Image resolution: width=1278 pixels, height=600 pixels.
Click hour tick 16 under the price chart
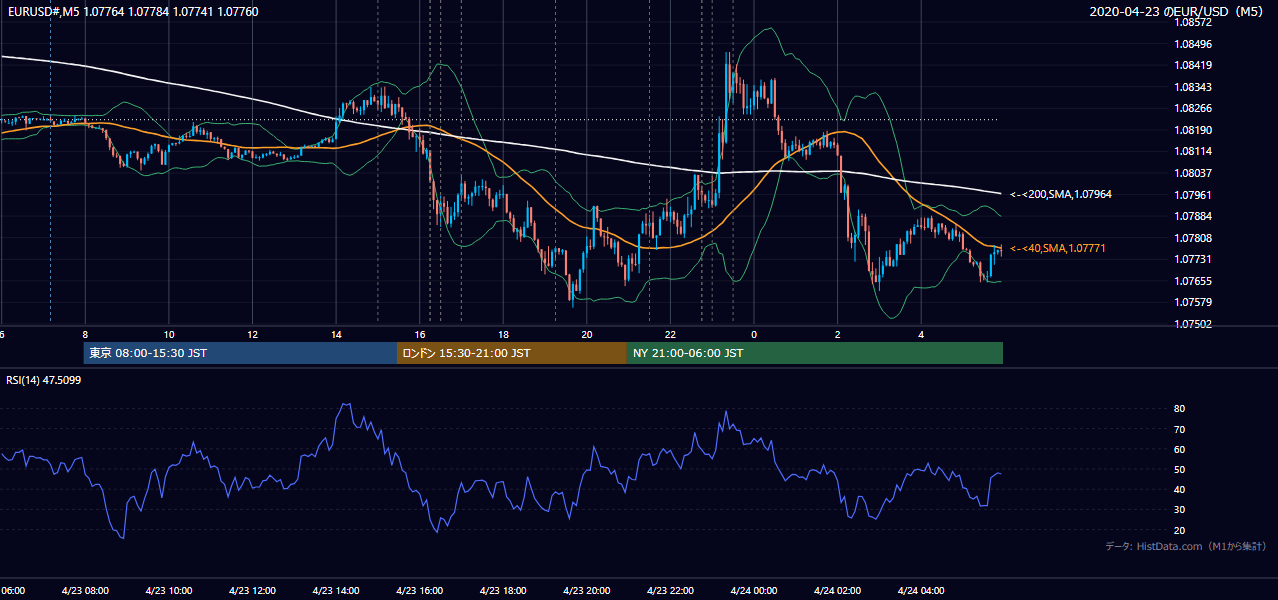[x=420, y=334]
